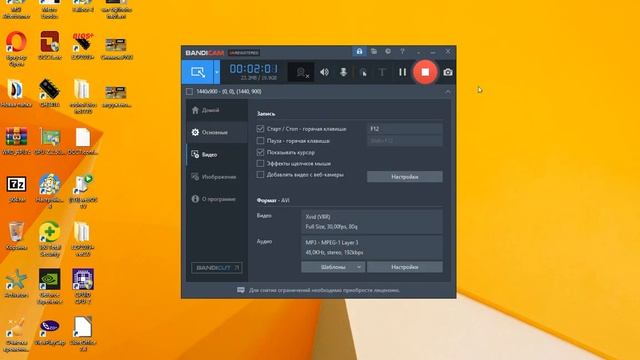Select the Video tab in sidebar
This screenshot has height=360, width=640.
coord(217,155)
